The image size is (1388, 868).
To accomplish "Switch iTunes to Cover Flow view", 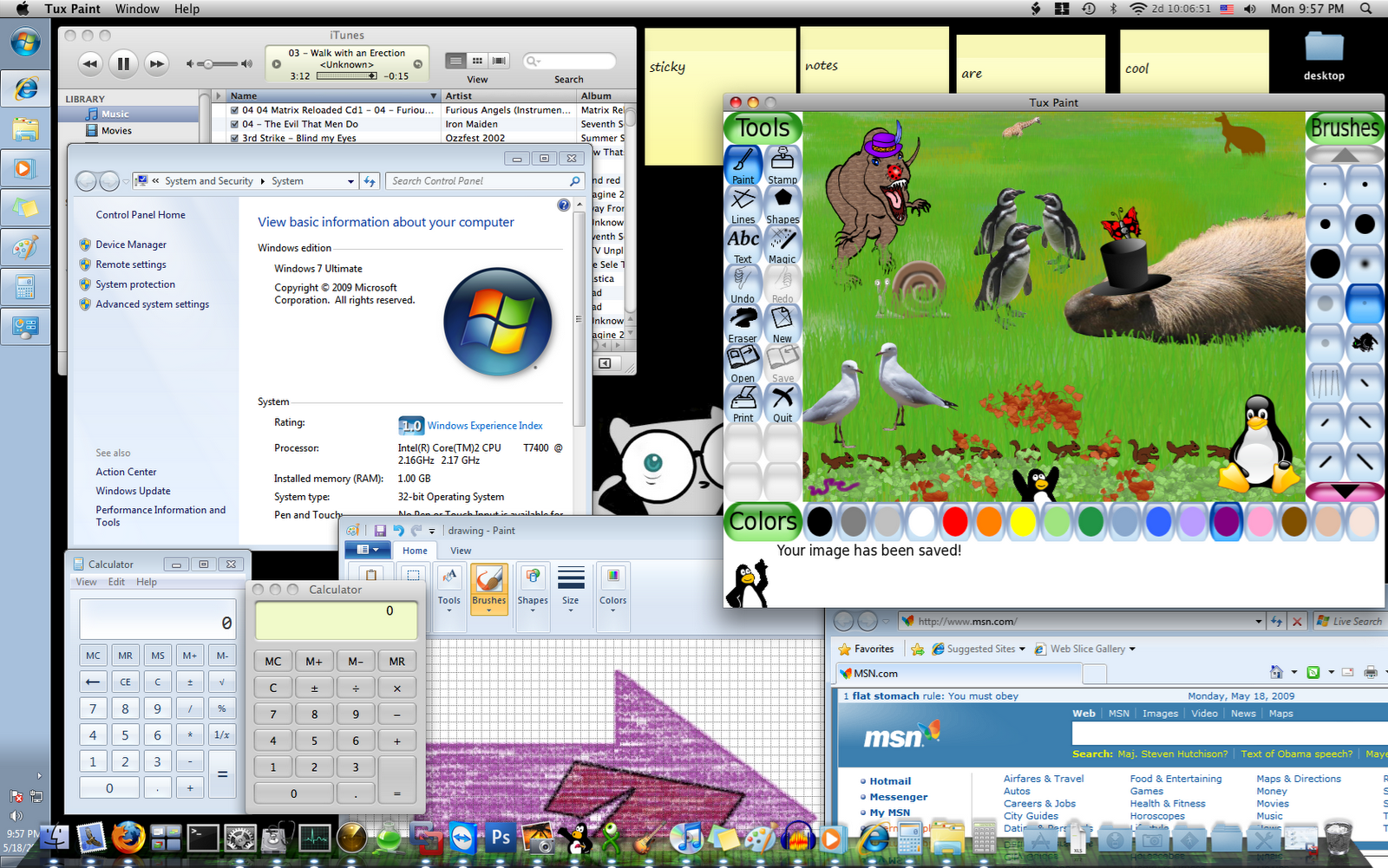I will tap(499, 61).
